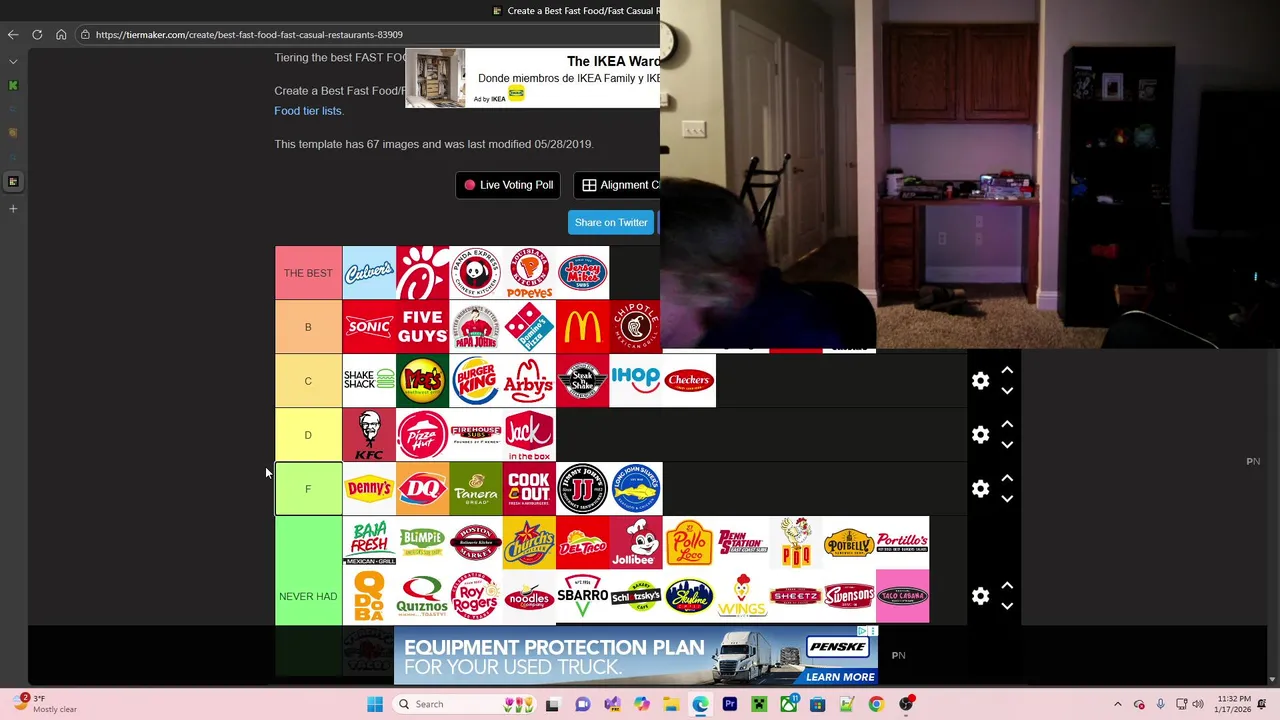Image resolution: width=1280 pixels, height=720 pixels.
Task: Pick the Sbarro logo tile
Action: pyautogui.click(x=582, y=597)
